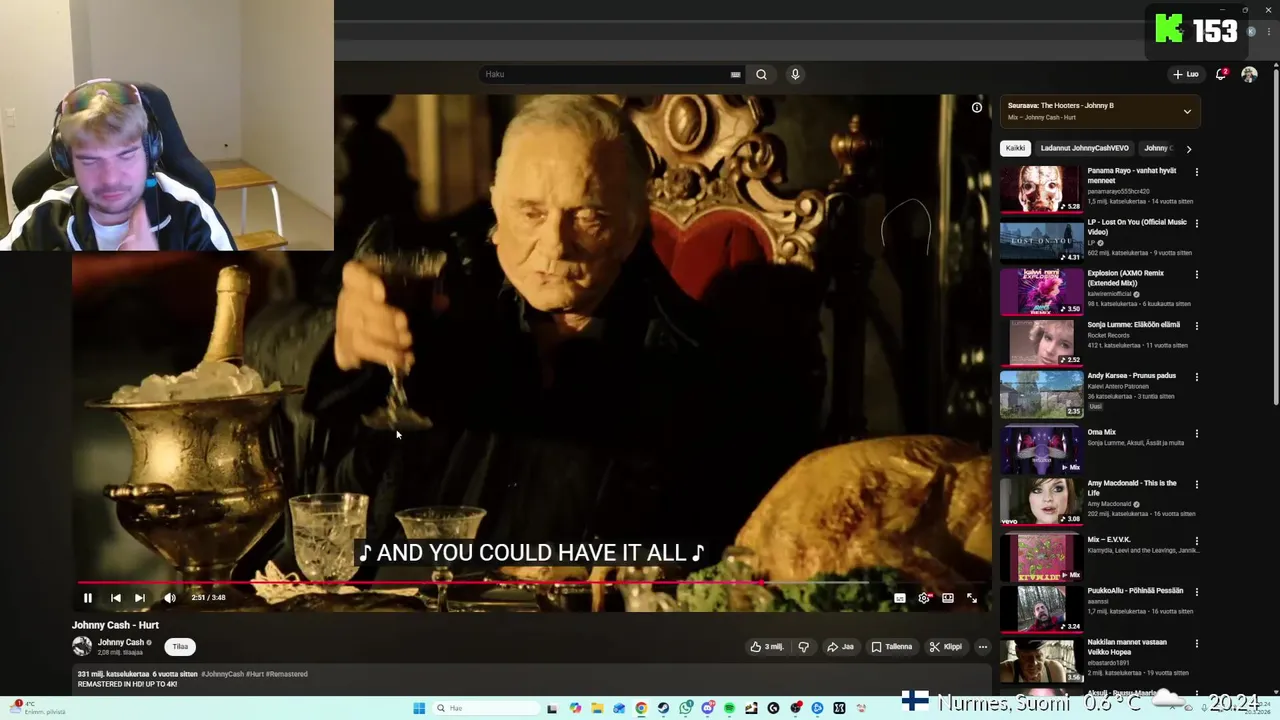This screenshot has height=720, width=1280.
Task: Select 'Ladannut JohnnyCashVEVO' filter chip
Action: point(1085,148)
